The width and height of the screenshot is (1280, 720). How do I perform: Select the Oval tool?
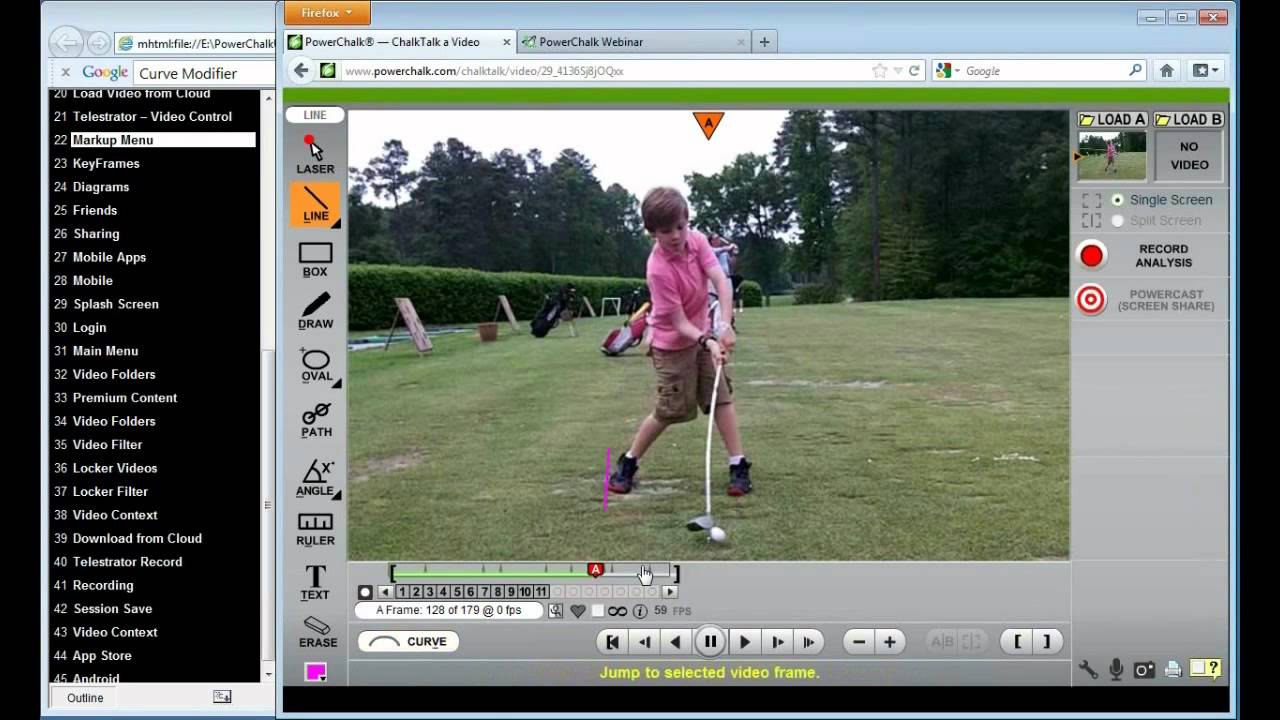tap(316, 366)
